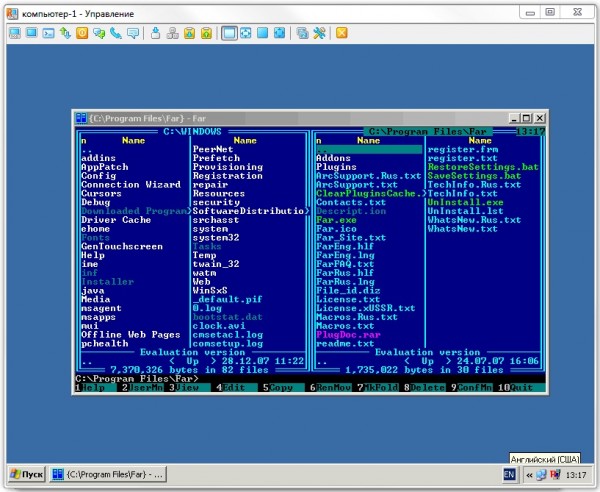Select PlugDoc.rar in right panel
This screenshot has height=492, width=600.
(348, 335)
